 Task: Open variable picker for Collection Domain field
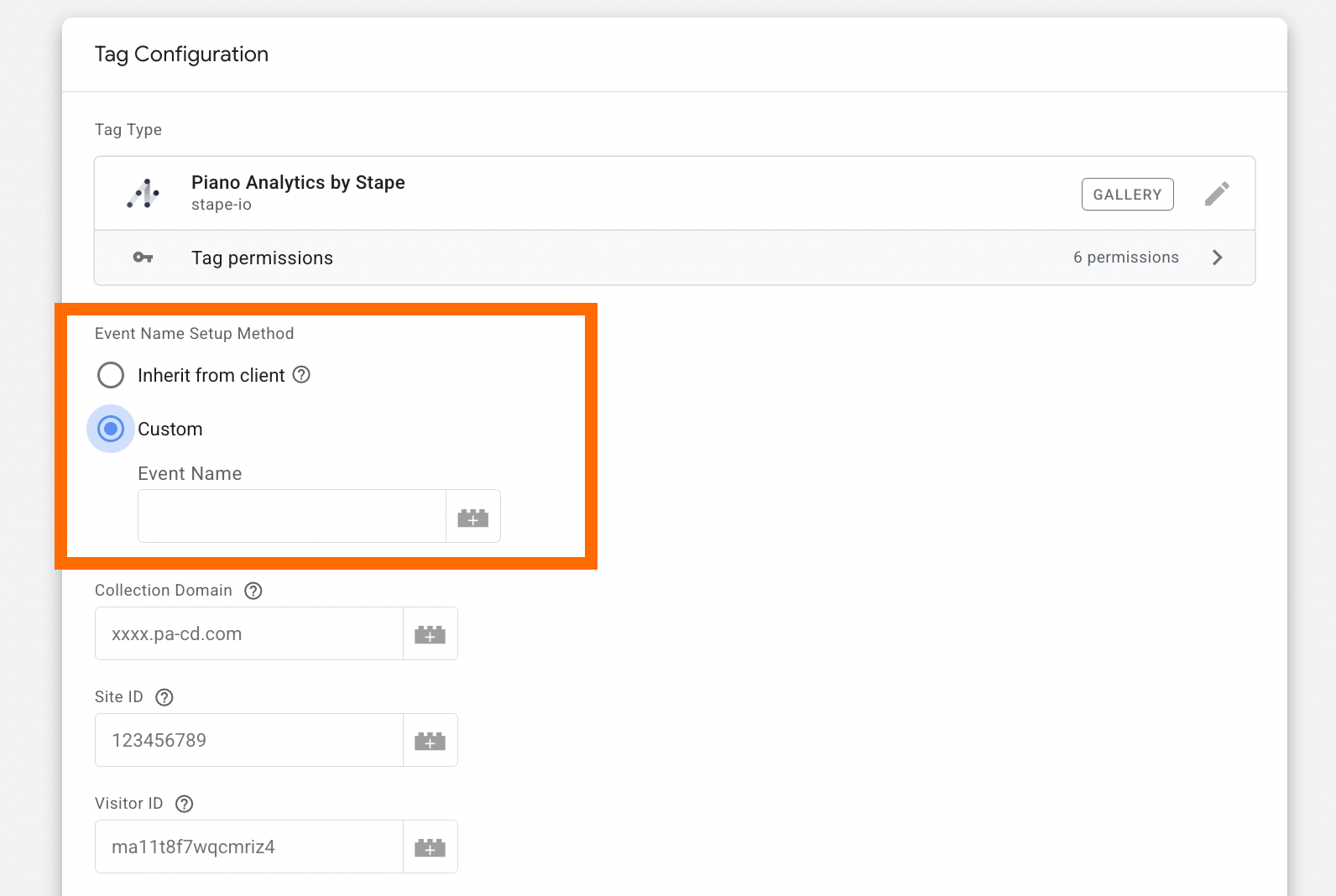coord(430,634)
